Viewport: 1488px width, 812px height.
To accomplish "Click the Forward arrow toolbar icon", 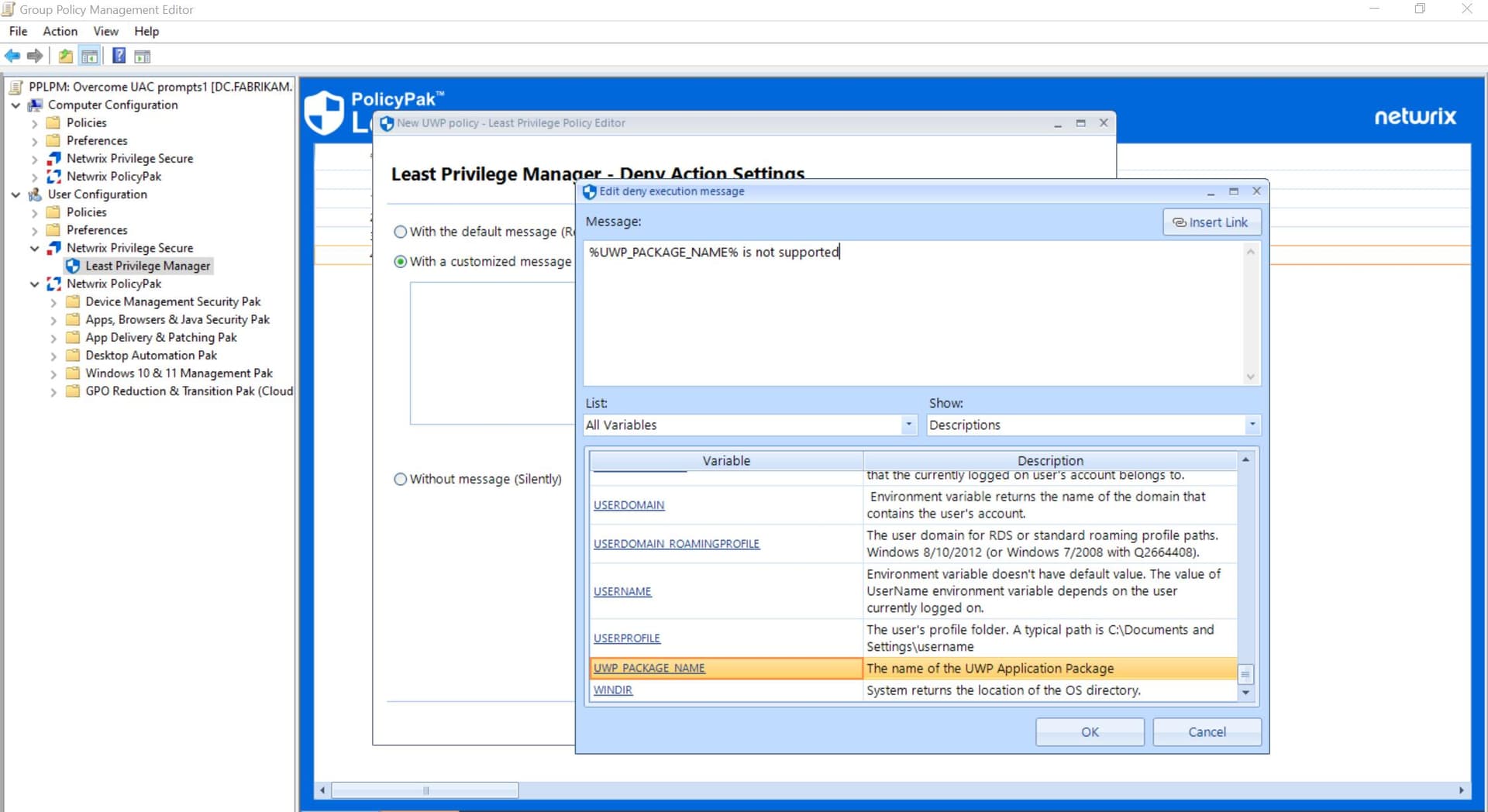I will [35, 56].
